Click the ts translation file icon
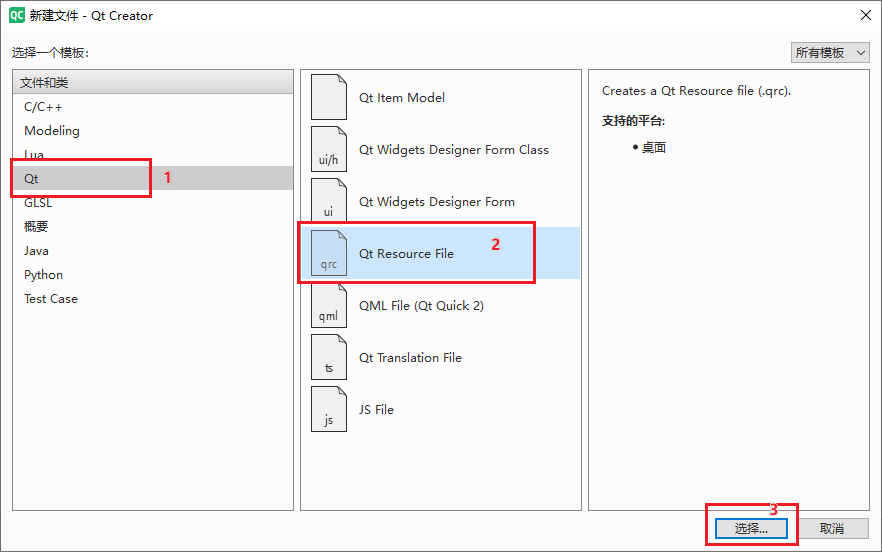Screen dimensions: 882x552 [329, 357]
